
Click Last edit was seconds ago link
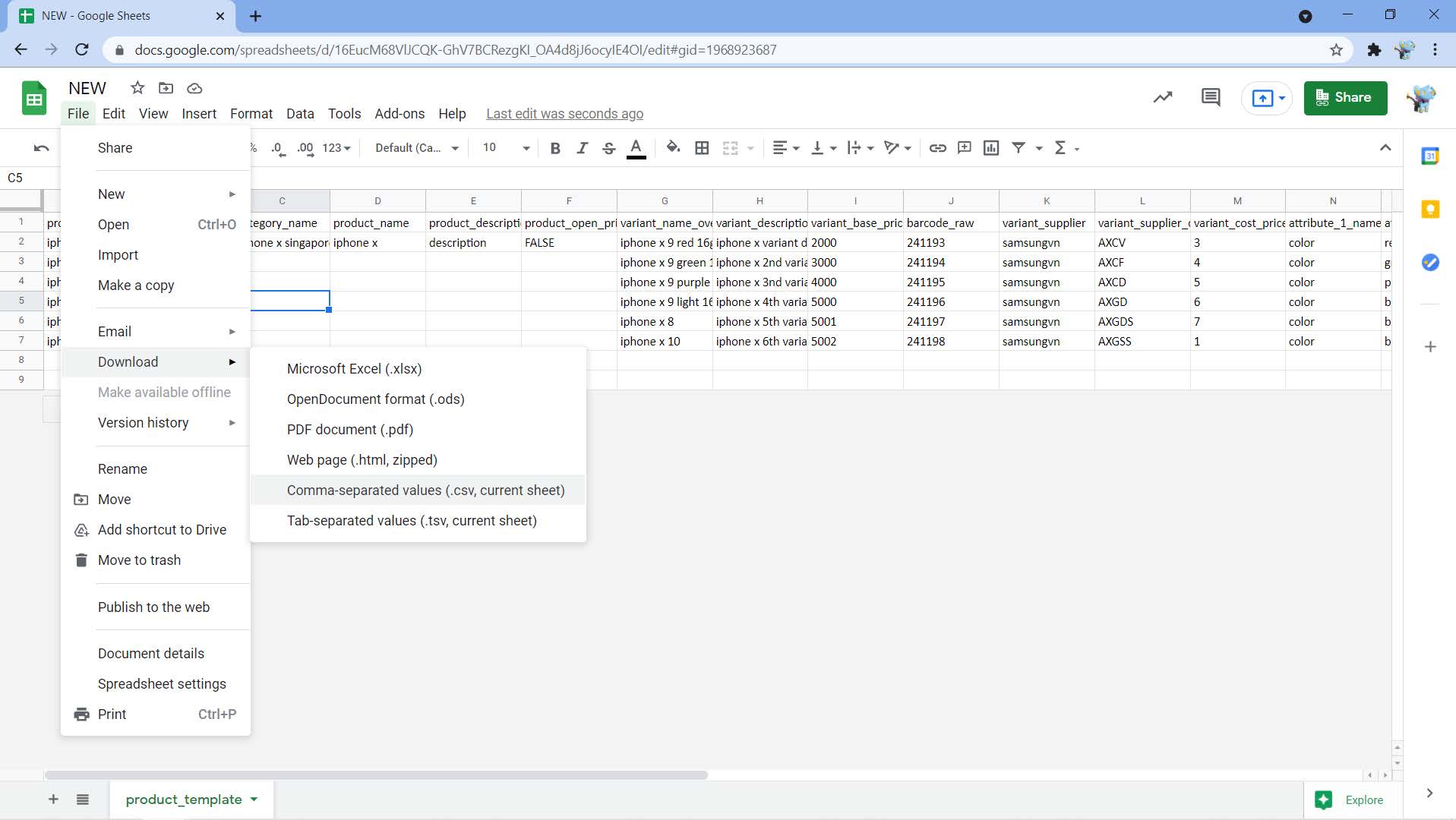pos(564,114)
